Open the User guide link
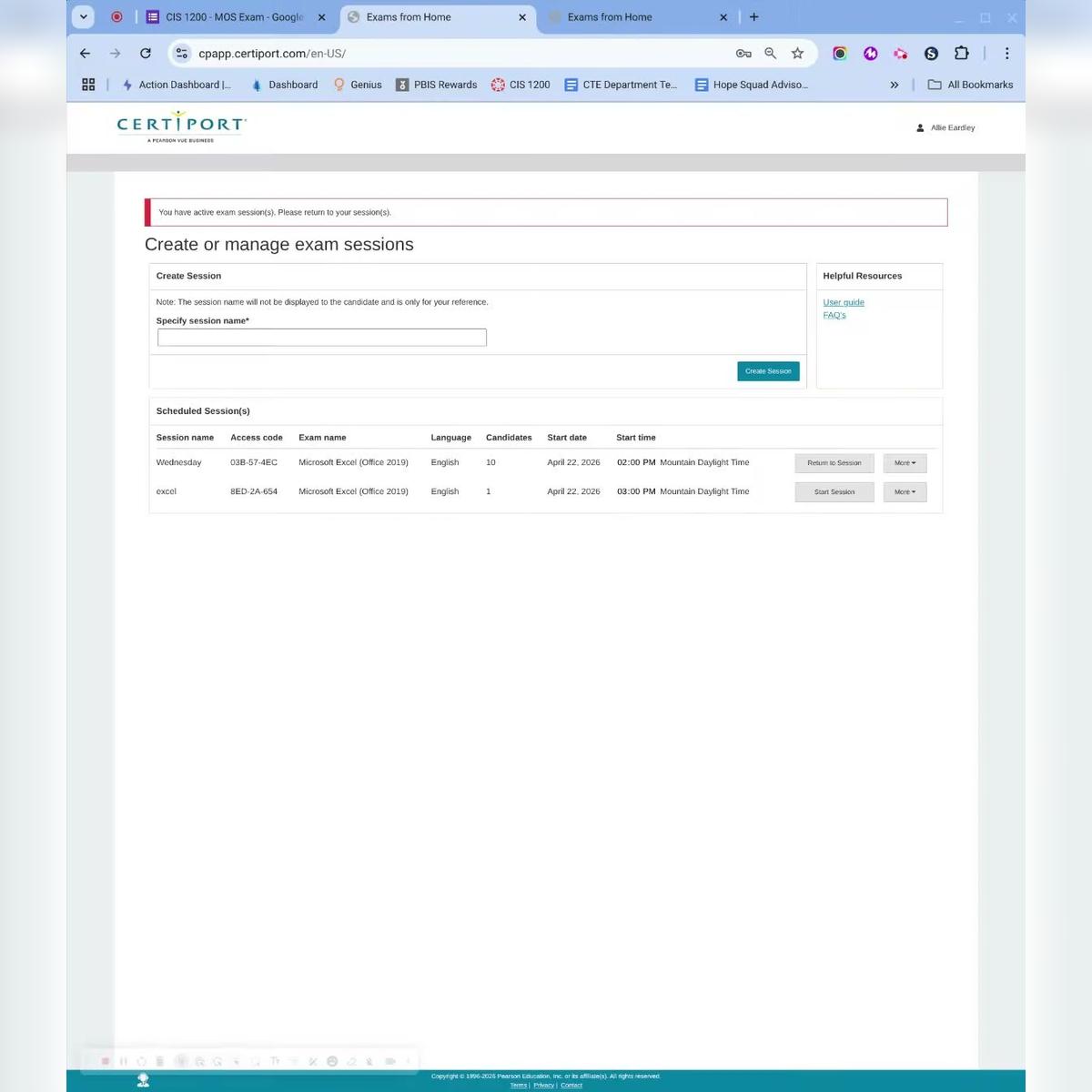The height and width of the screenshot is (1092, 1092). pyautogui.click(x=843, y=301)
